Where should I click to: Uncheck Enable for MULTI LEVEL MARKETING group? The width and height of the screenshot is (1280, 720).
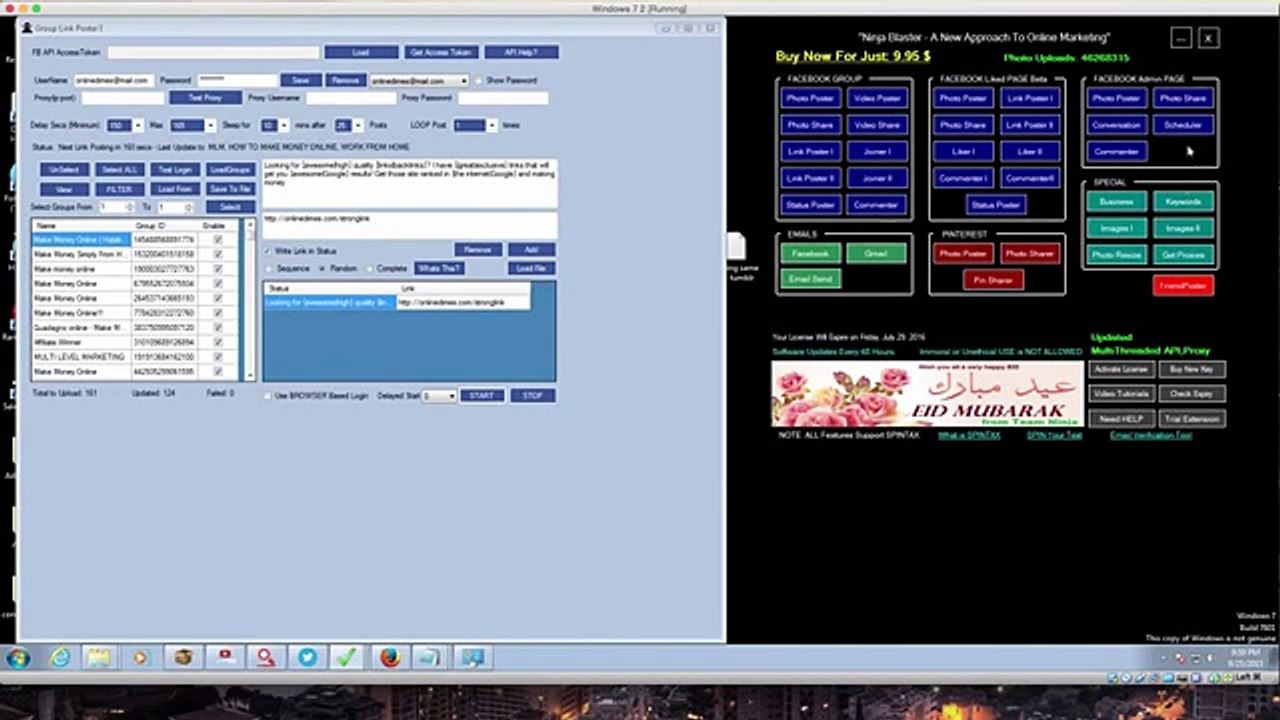click(218, 357)
